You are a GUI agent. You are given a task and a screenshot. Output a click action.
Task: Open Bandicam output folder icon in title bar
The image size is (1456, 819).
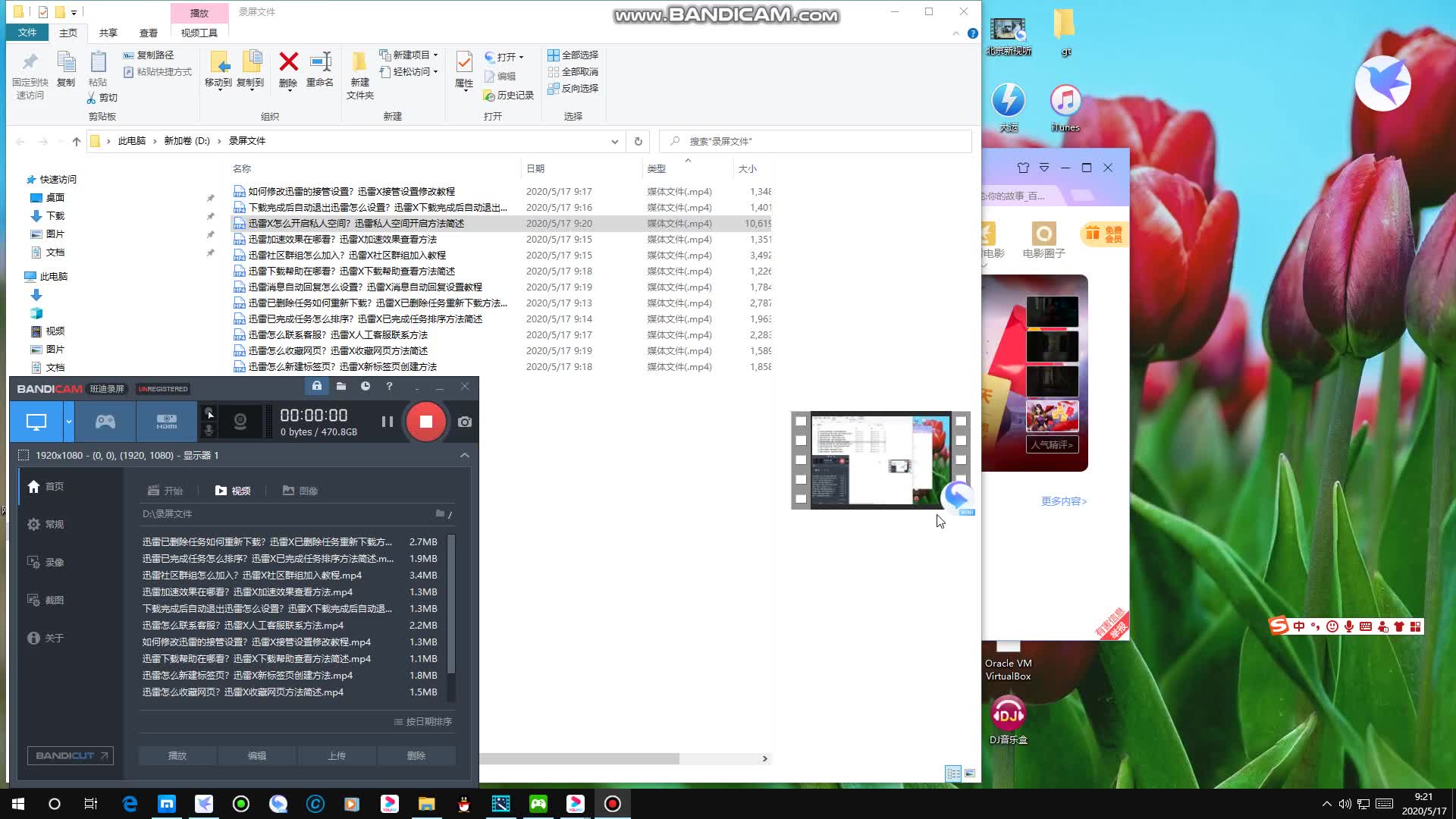coord(341,387)
